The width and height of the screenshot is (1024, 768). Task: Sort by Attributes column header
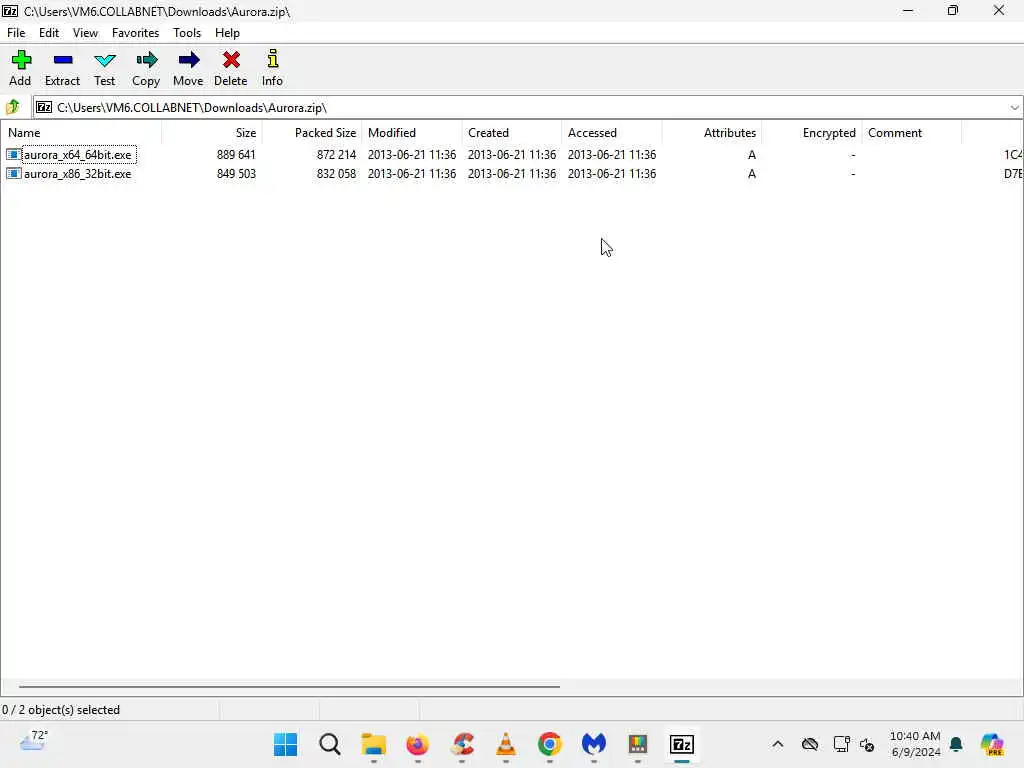point(711,133)
